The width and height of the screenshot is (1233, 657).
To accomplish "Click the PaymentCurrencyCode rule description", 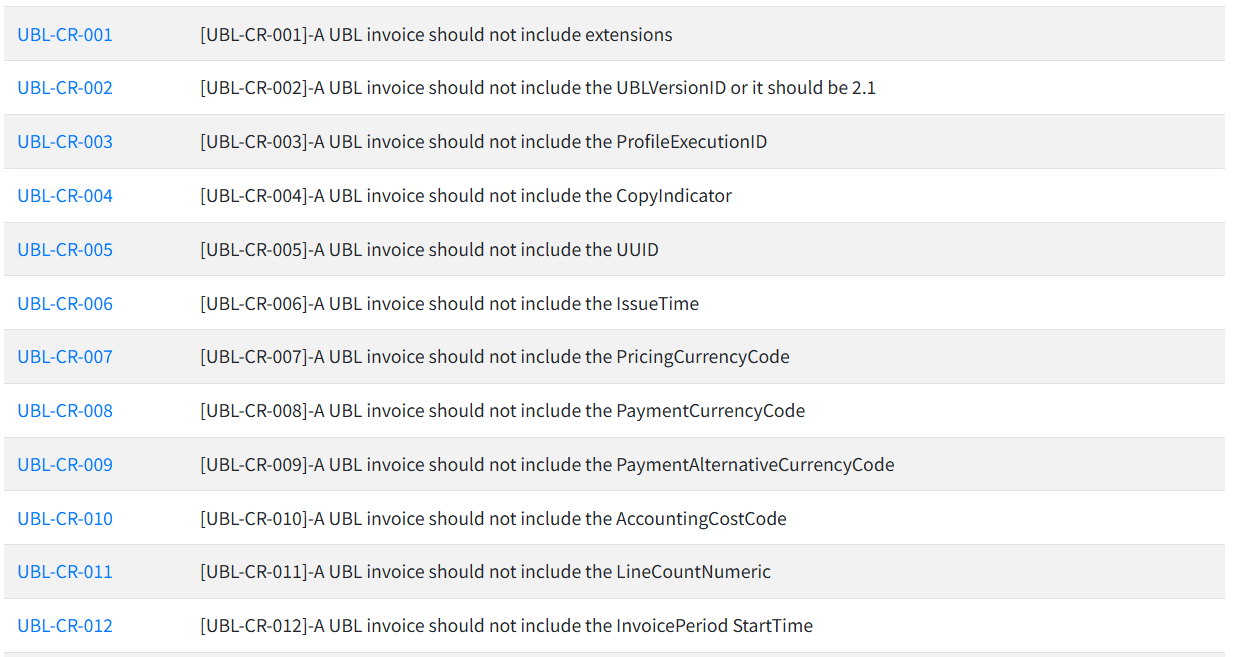I will (x=503, y=411).
